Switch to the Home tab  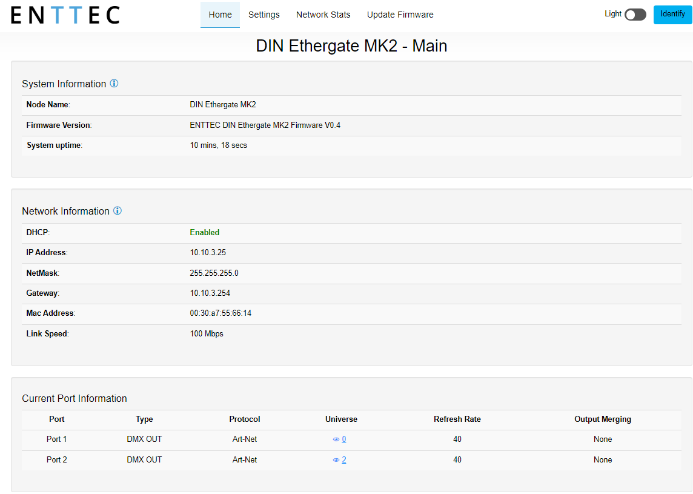[220, 15]
